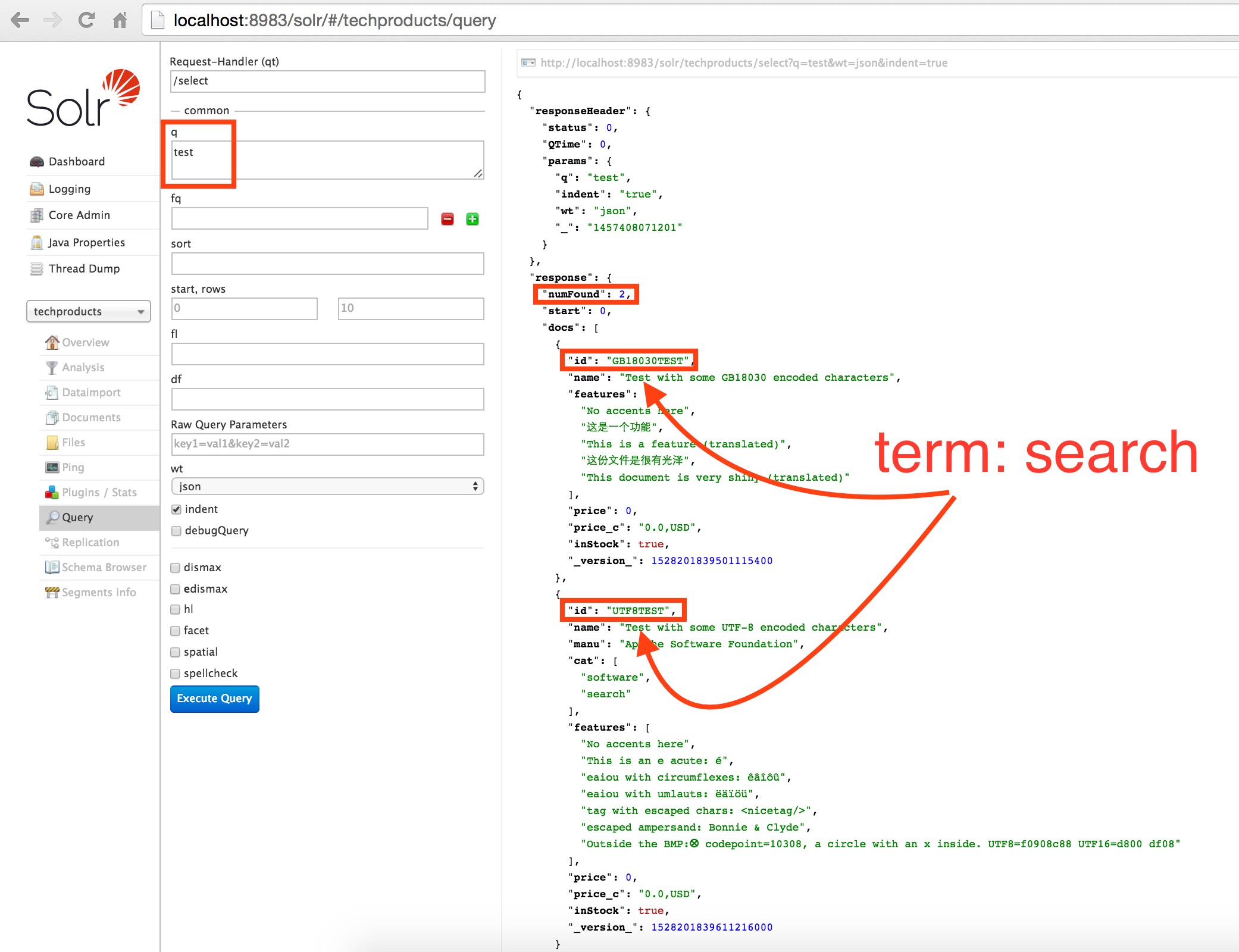Screen dimensions: 1239x952
Task: Open the generated select query URL link
Action: 743,63
